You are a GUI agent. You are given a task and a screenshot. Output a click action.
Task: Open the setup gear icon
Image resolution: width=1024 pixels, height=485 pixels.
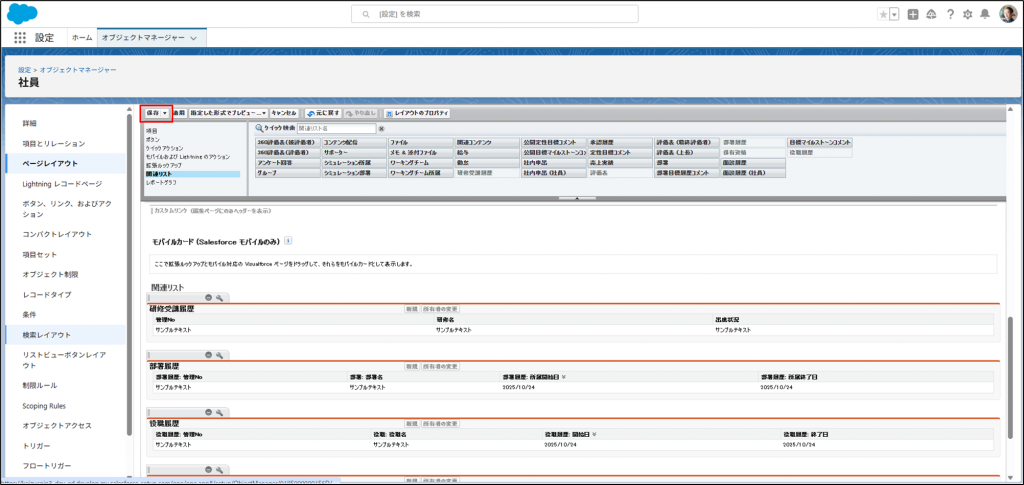[x=967, y=14]
